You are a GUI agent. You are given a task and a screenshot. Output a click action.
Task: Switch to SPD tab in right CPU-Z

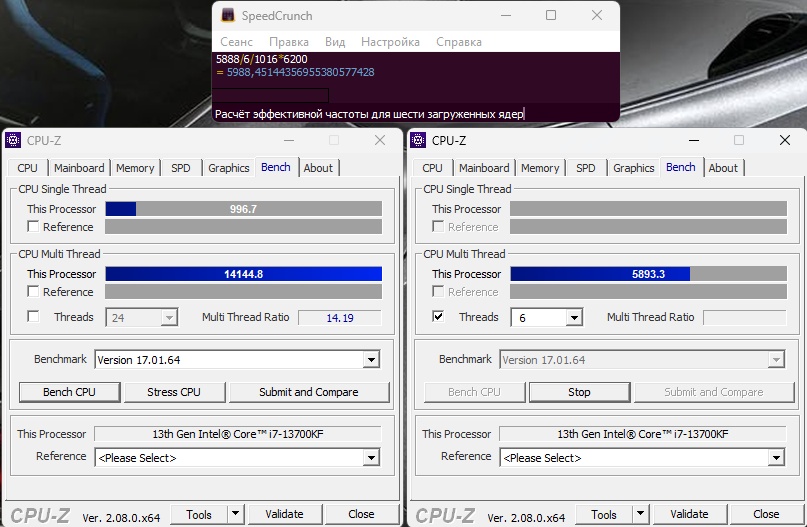[586, 168]
